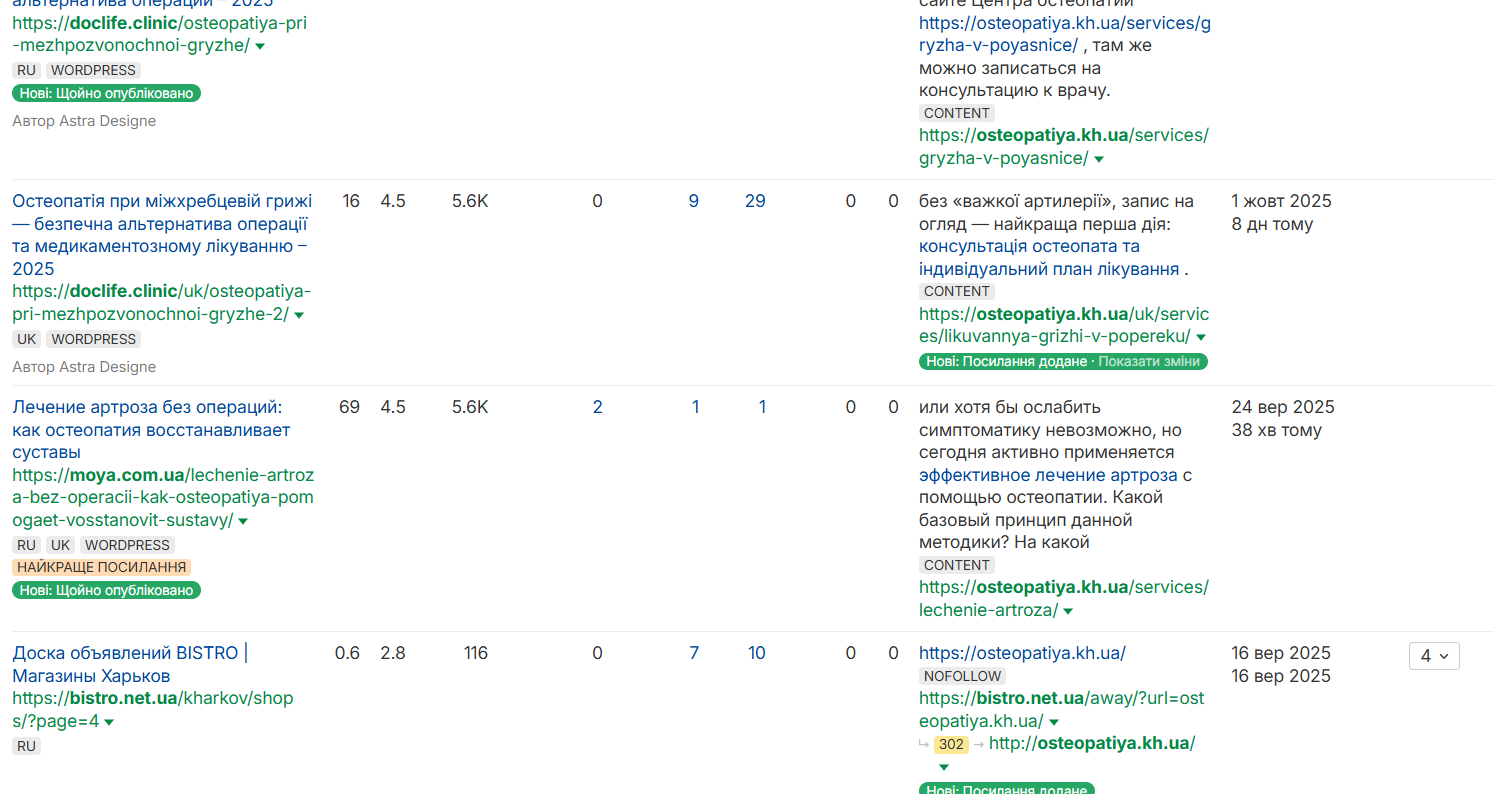Click the date '1 жовт 2025'
Image resolution: width=1494 pixels, height=794 pixels.
[1282, 201]
